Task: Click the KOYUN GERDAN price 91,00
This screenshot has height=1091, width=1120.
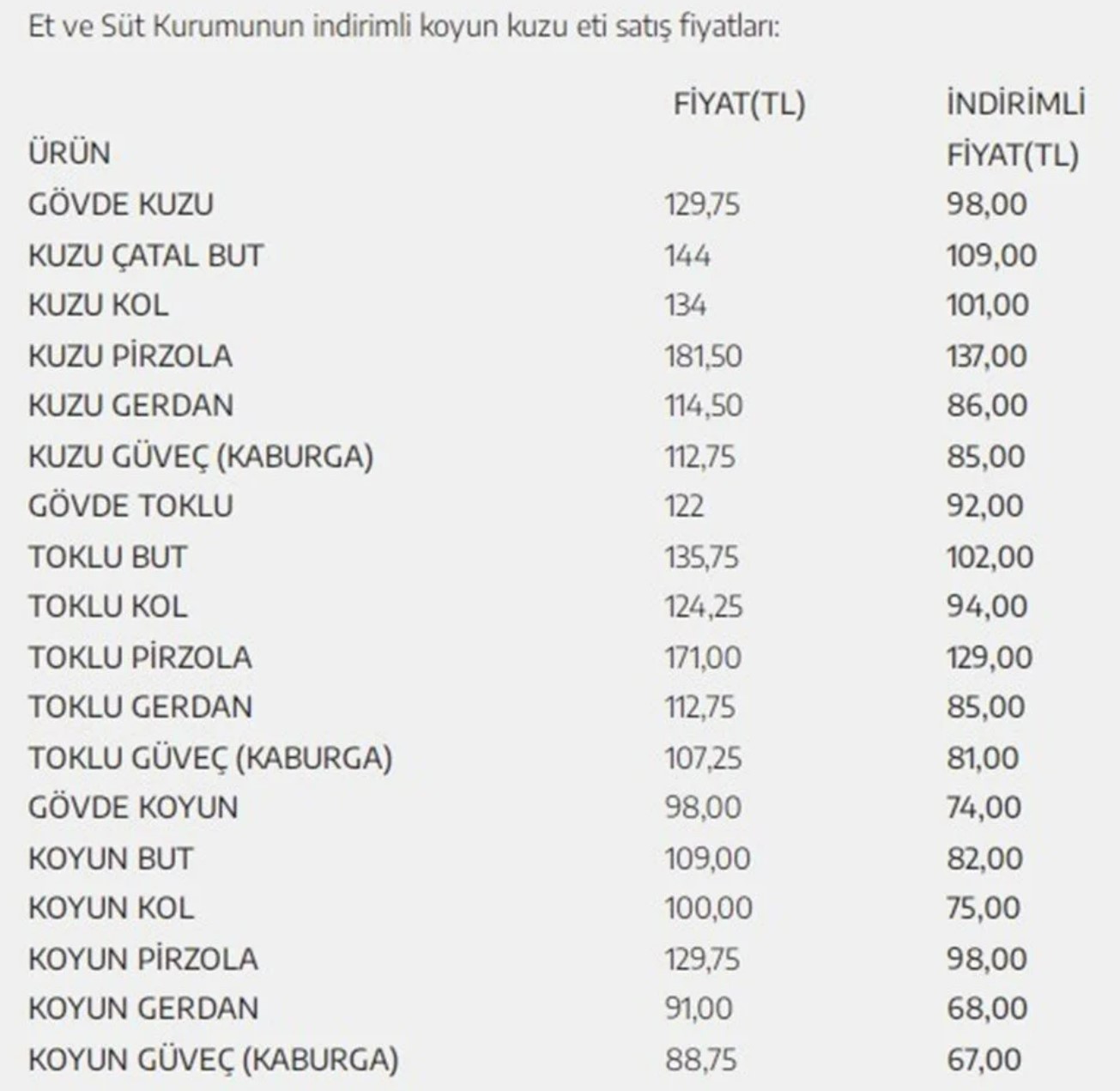Action: tap(699, 1009)
